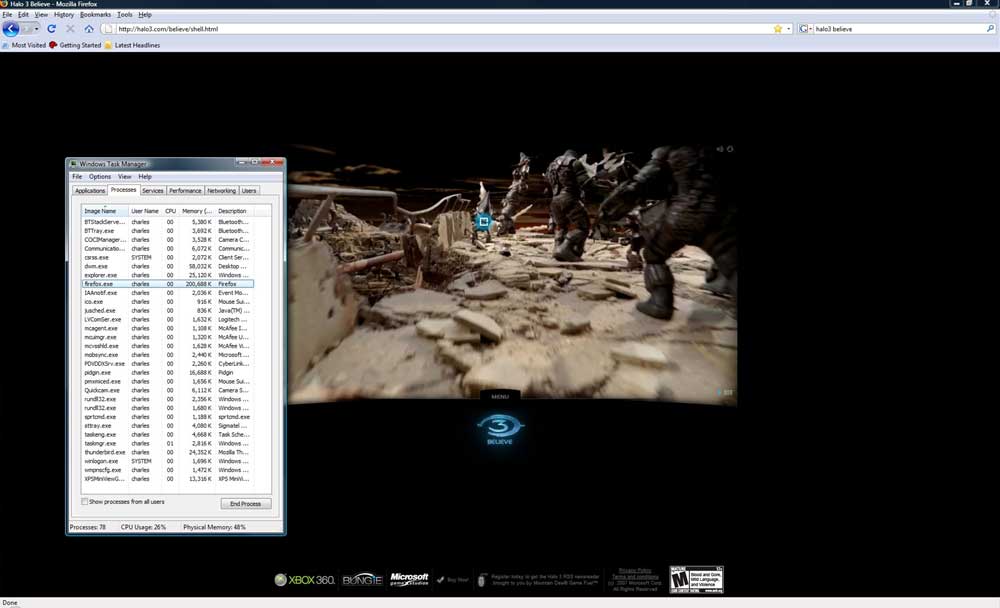The height and width of the screenshot is (608, 1000).
Task: Sort processes by the Memory column header
Action: click(x=197, y=211)
